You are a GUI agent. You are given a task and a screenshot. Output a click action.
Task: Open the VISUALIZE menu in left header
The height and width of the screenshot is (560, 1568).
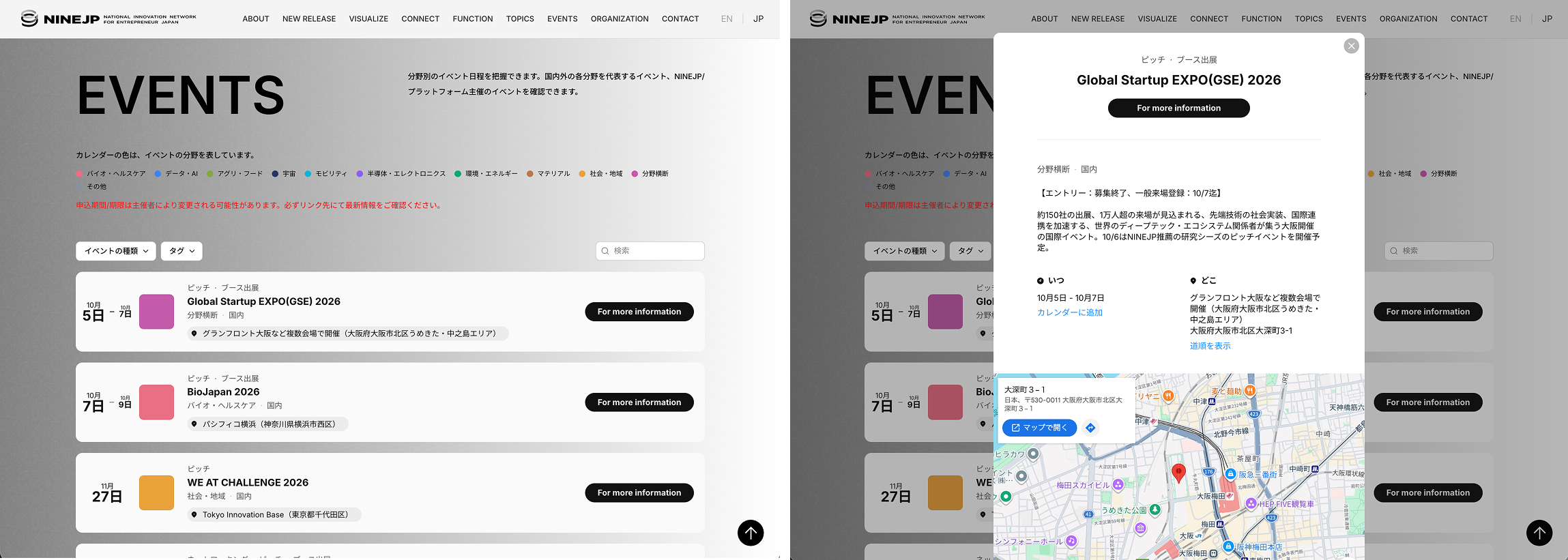[368, 19]
